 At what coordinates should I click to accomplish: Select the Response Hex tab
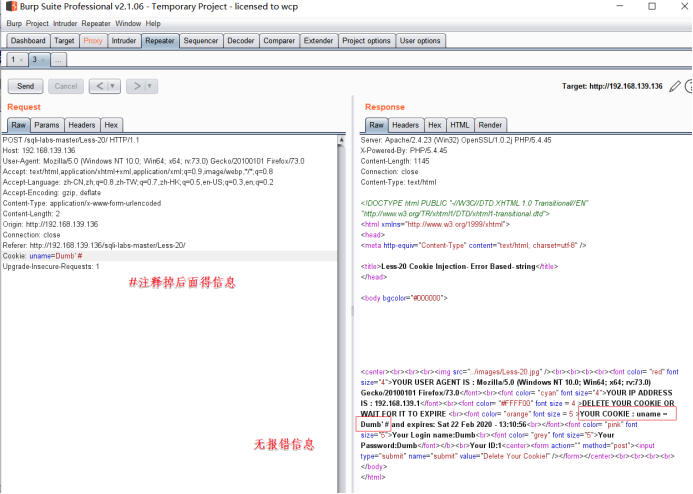(x=435, y=125)
